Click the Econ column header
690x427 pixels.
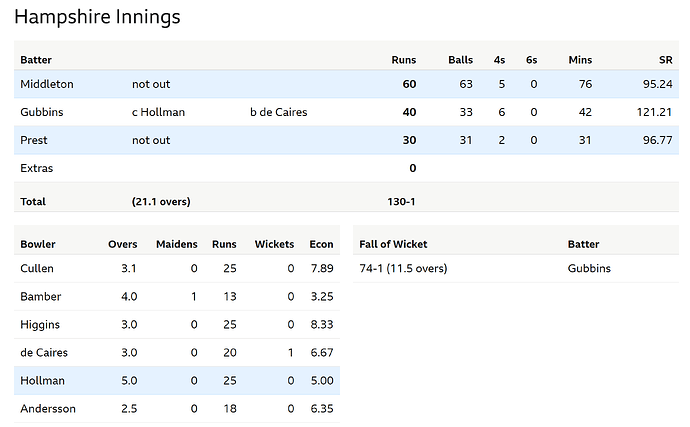(321, 244)
